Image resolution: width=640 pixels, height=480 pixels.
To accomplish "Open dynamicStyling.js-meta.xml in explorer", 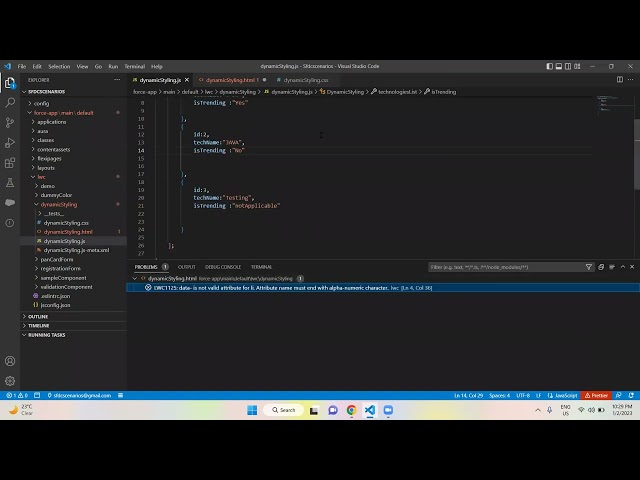I will (76, 250).
